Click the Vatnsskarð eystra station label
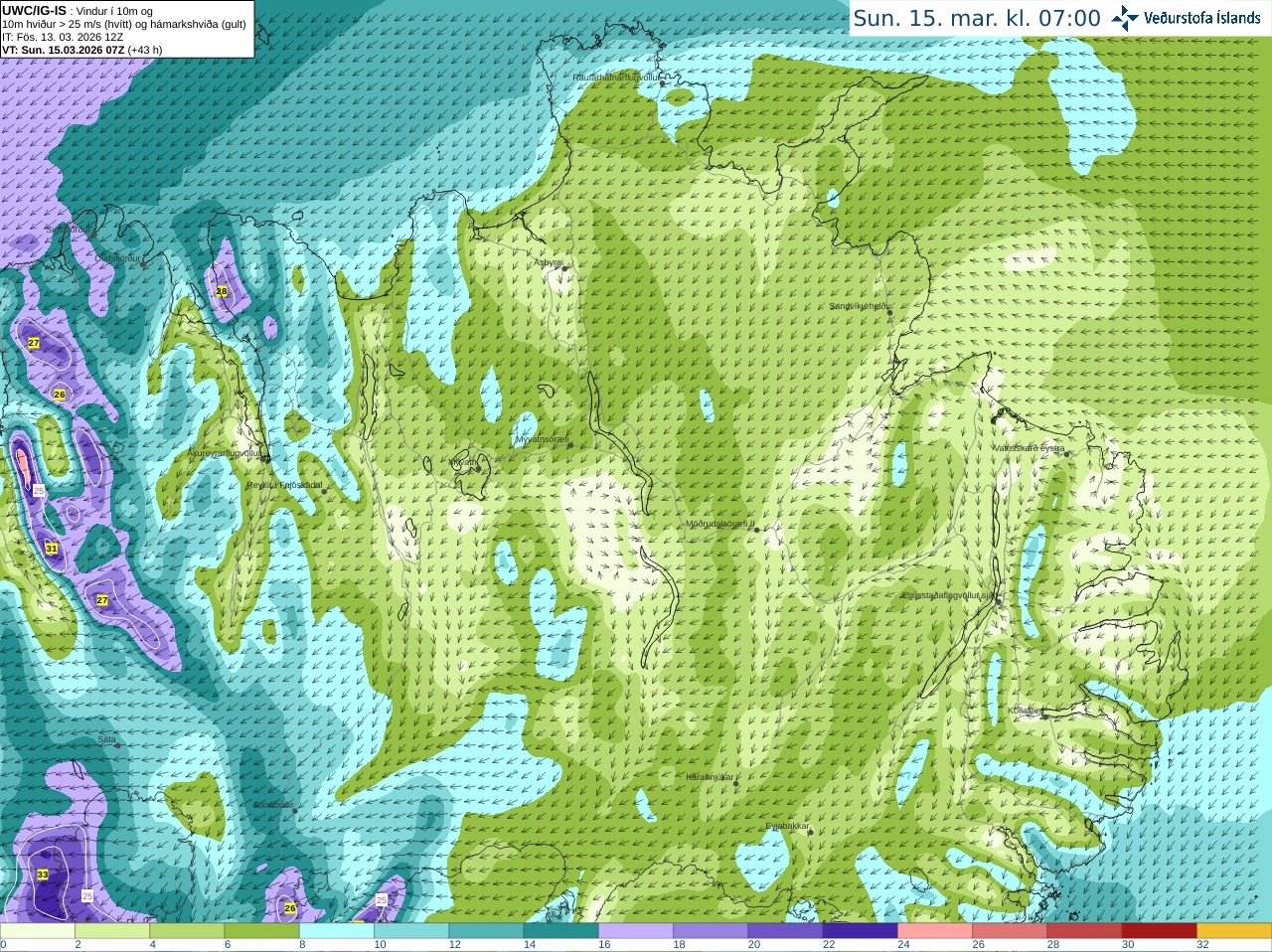Image resolution: width=1272 pixels, height=952 pixels. click(1029, 448)
